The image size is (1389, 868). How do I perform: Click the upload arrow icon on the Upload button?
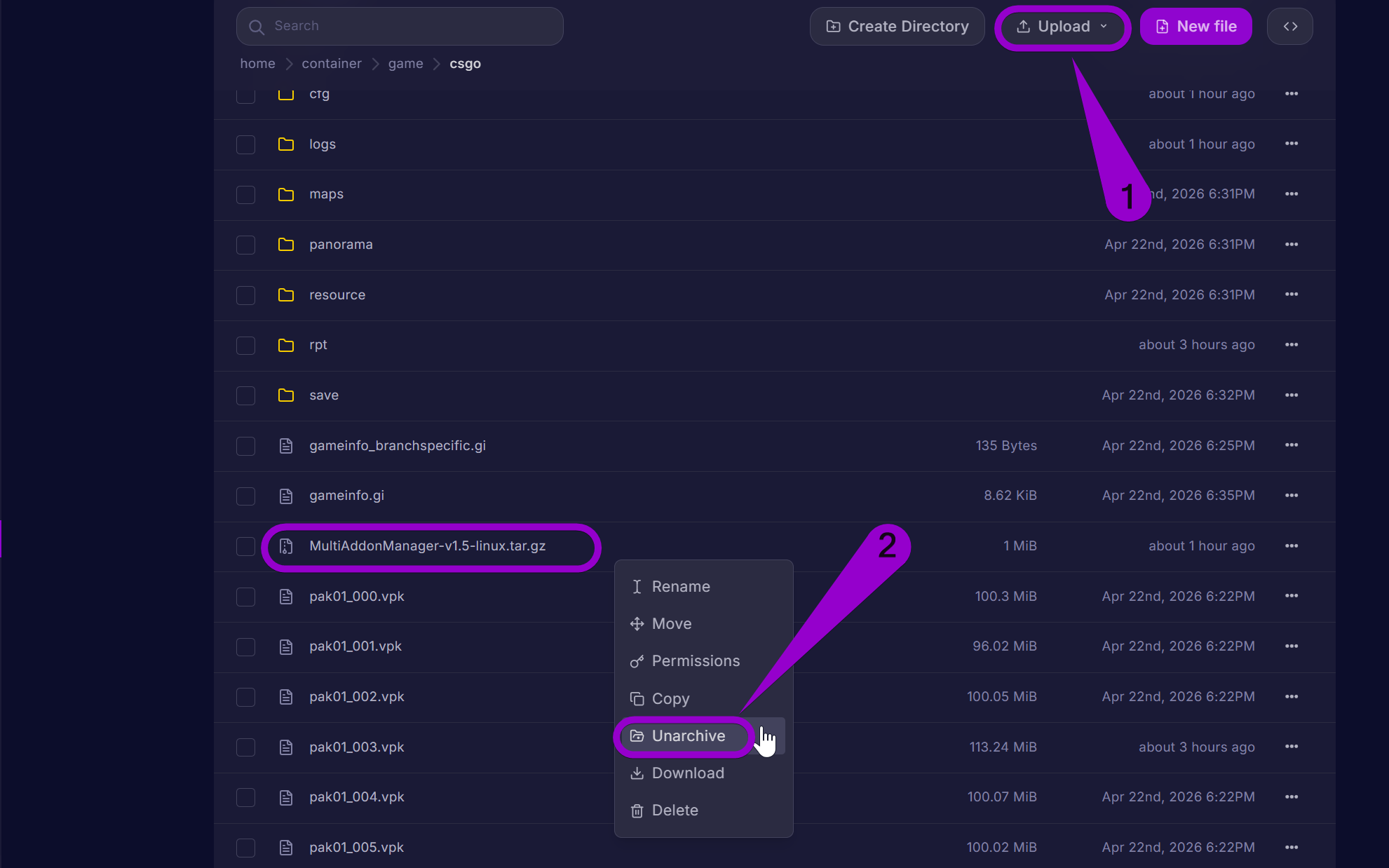click(1022, 26)
